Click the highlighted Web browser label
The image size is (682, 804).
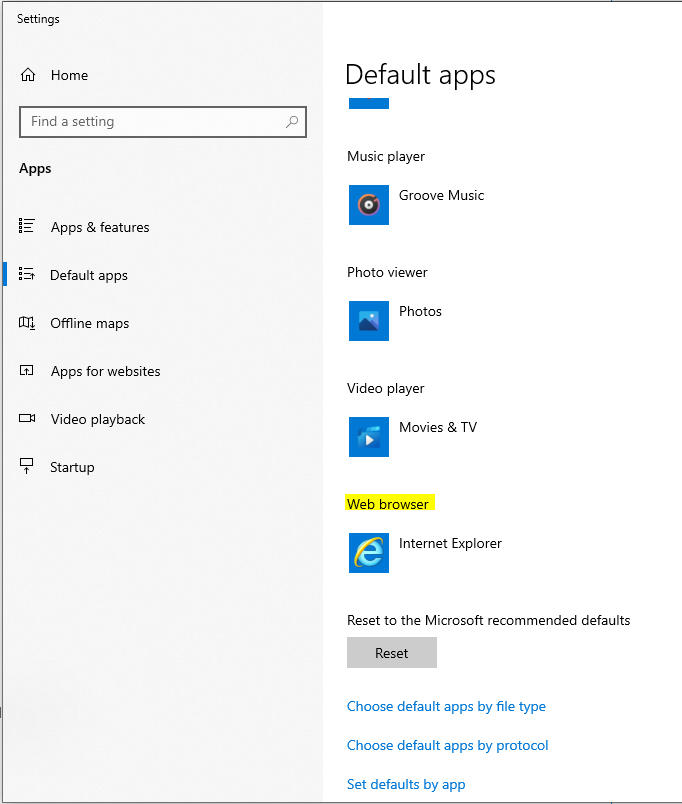(x=388, y=504)
